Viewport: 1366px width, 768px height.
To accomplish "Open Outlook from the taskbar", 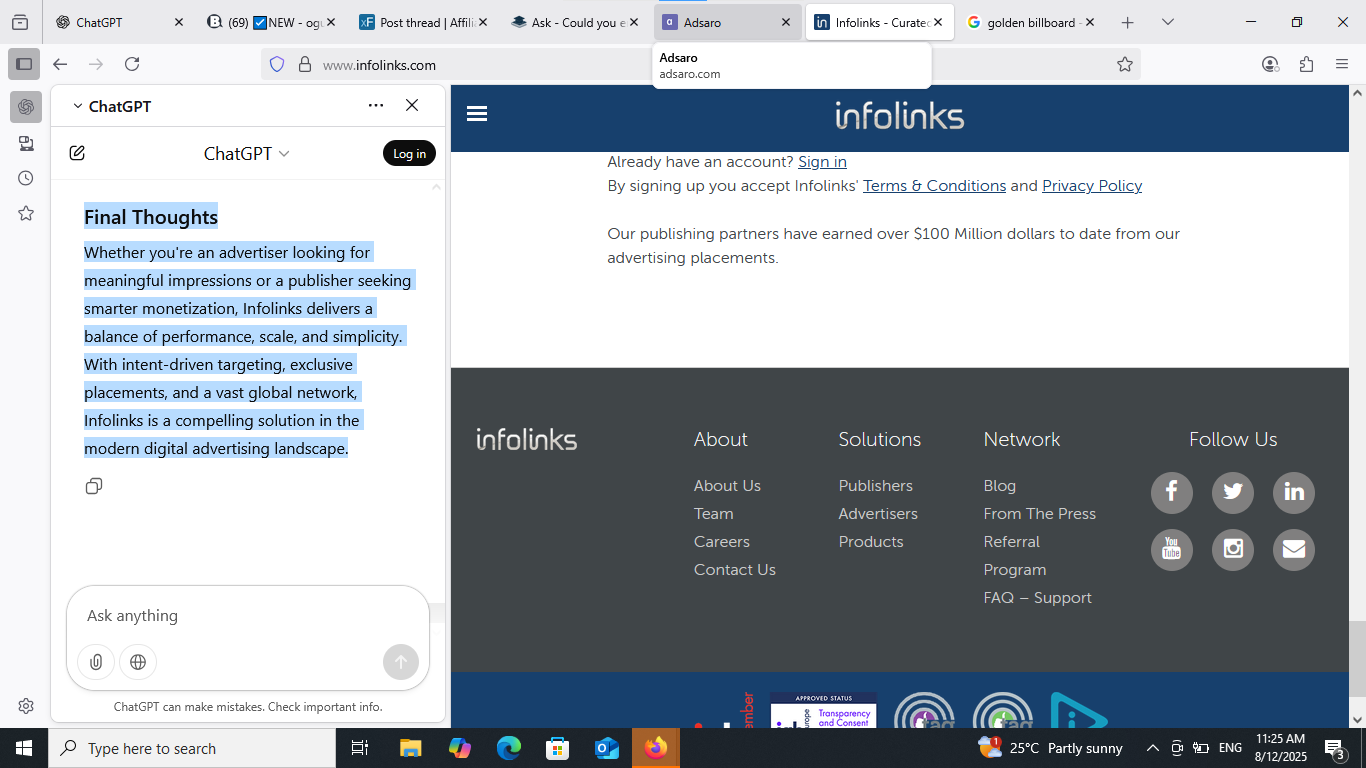I will coord(607,748).
